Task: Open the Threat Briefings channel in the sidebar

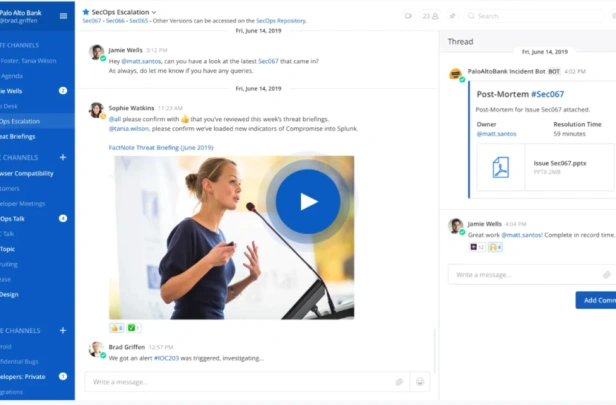Action: 18,137
